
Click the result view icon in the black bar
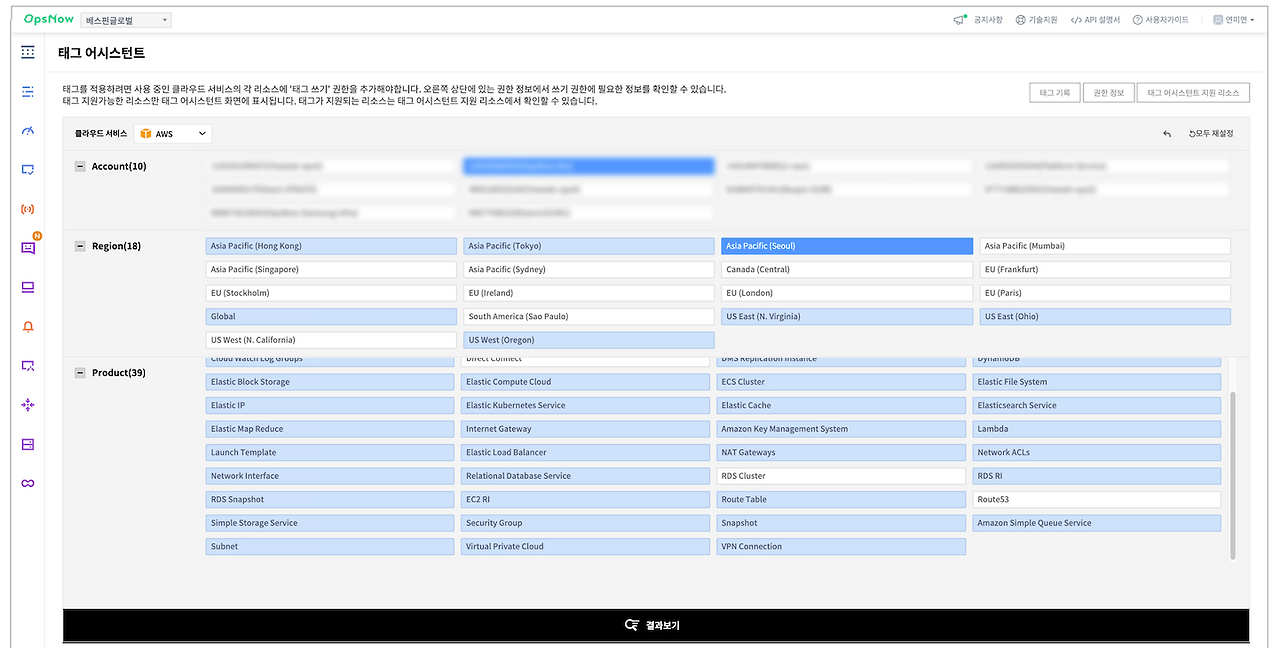point(631,625)
